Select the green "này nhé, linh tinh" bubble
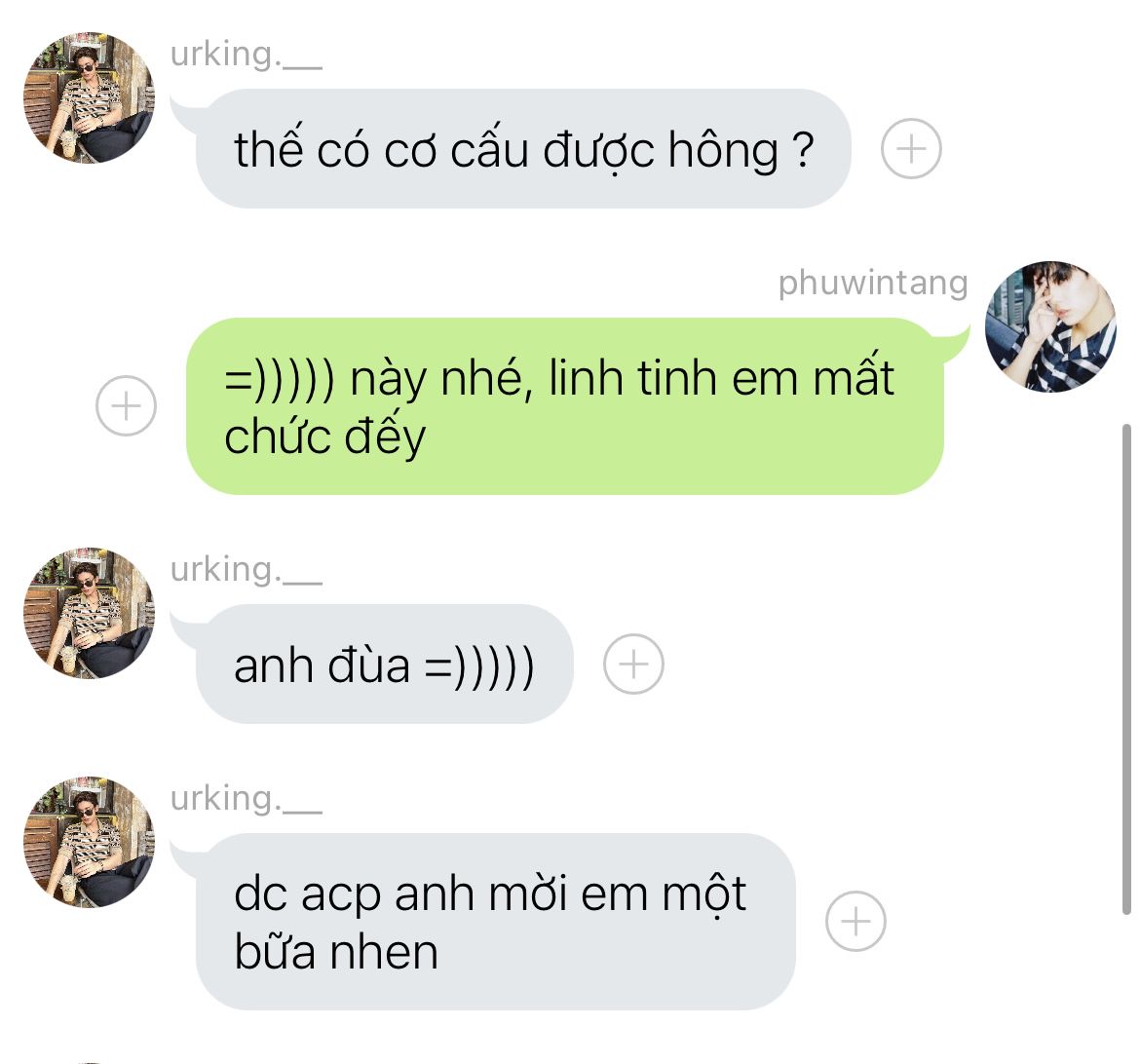The width and height of the screenshot is (1140, 1064). 565,406
